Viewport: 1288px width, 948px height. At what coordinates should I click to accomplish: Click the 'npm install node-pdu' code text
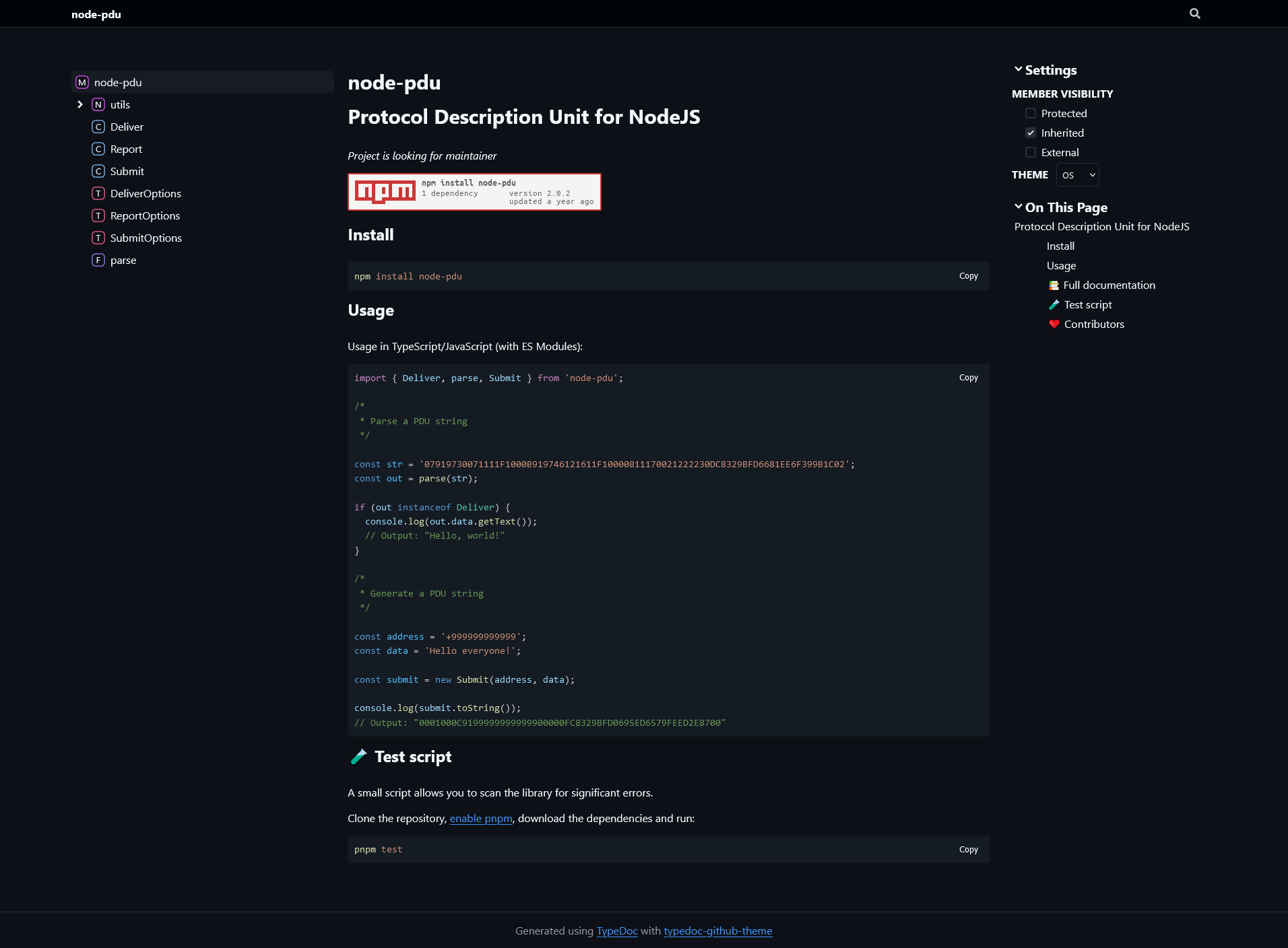(x=408, y=277)
